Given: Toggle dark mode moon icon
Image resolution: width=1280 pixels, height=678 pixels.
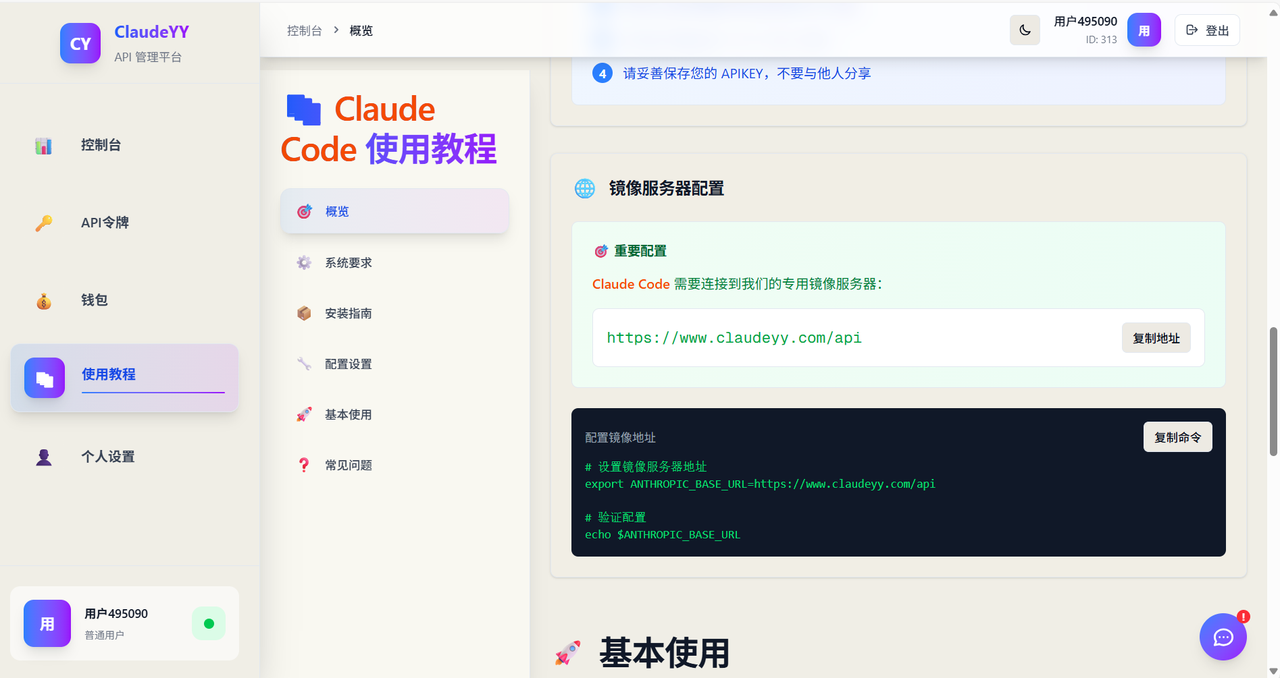Looking at the screenshot, I should tap(1025, 30).
